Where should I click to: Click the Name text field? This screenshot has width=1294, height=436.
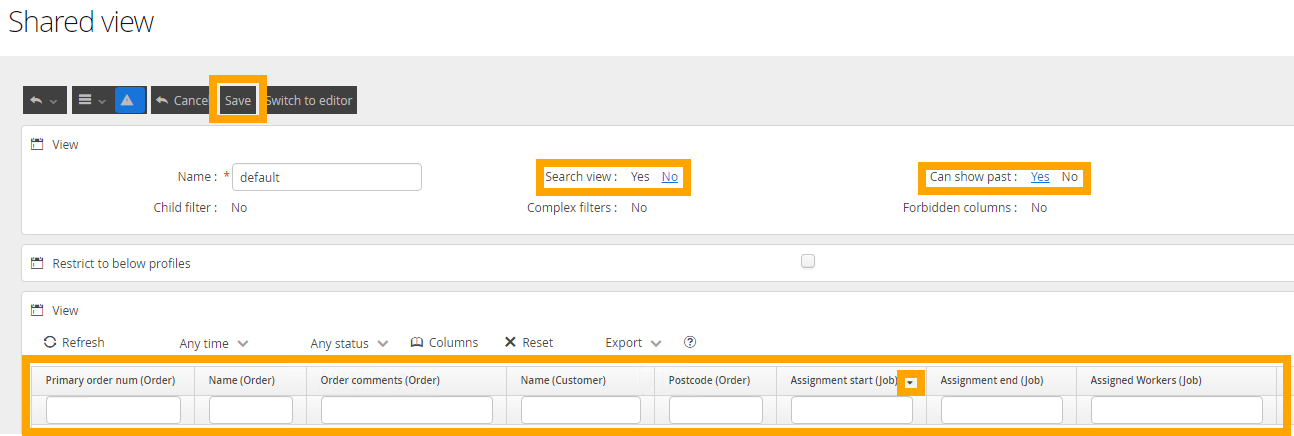point(327,177)
